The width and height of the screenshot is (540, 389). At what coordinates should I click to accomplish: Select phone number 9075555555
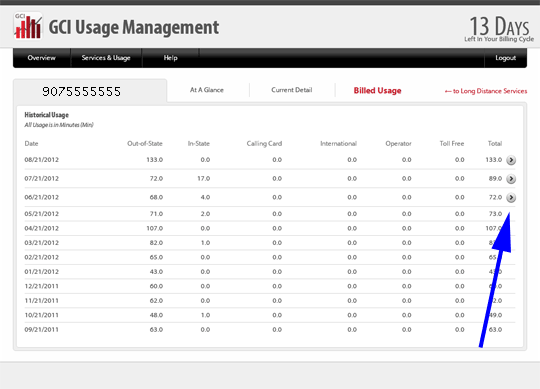[x=82, y=92]
